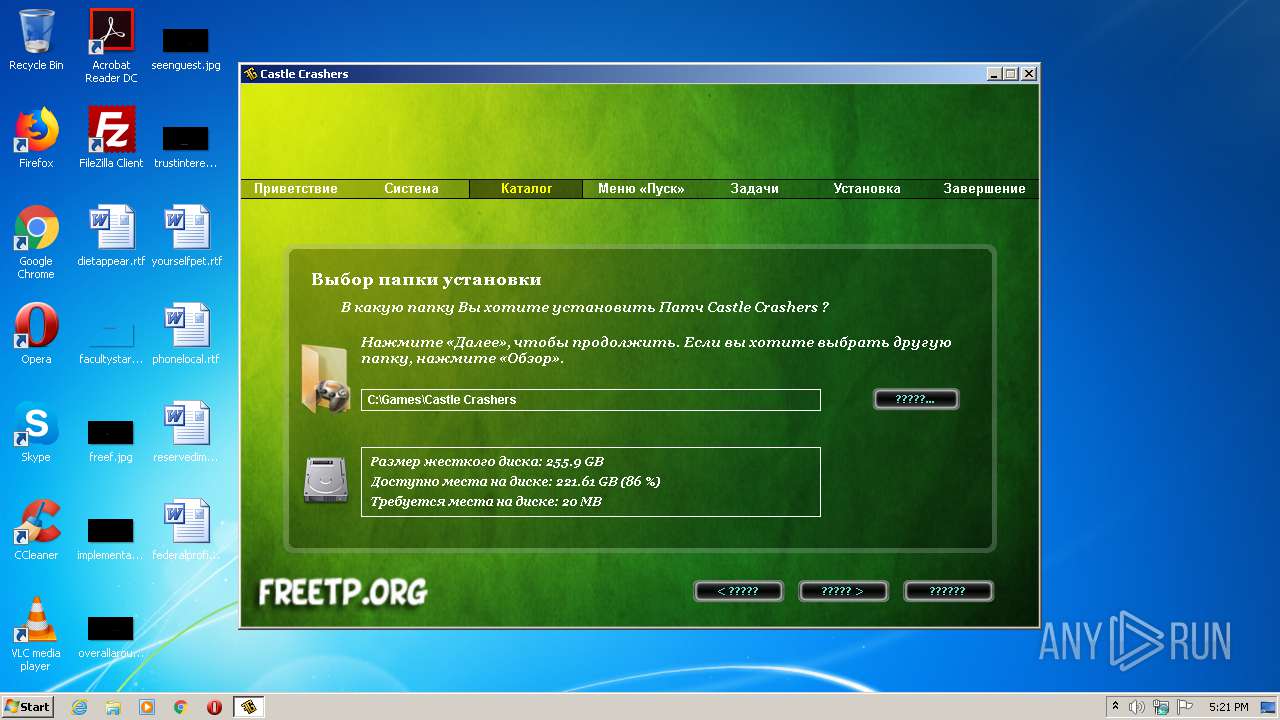Select the trustintere... desktop file
1280x720 pixels.
click(x=186, y=145)
